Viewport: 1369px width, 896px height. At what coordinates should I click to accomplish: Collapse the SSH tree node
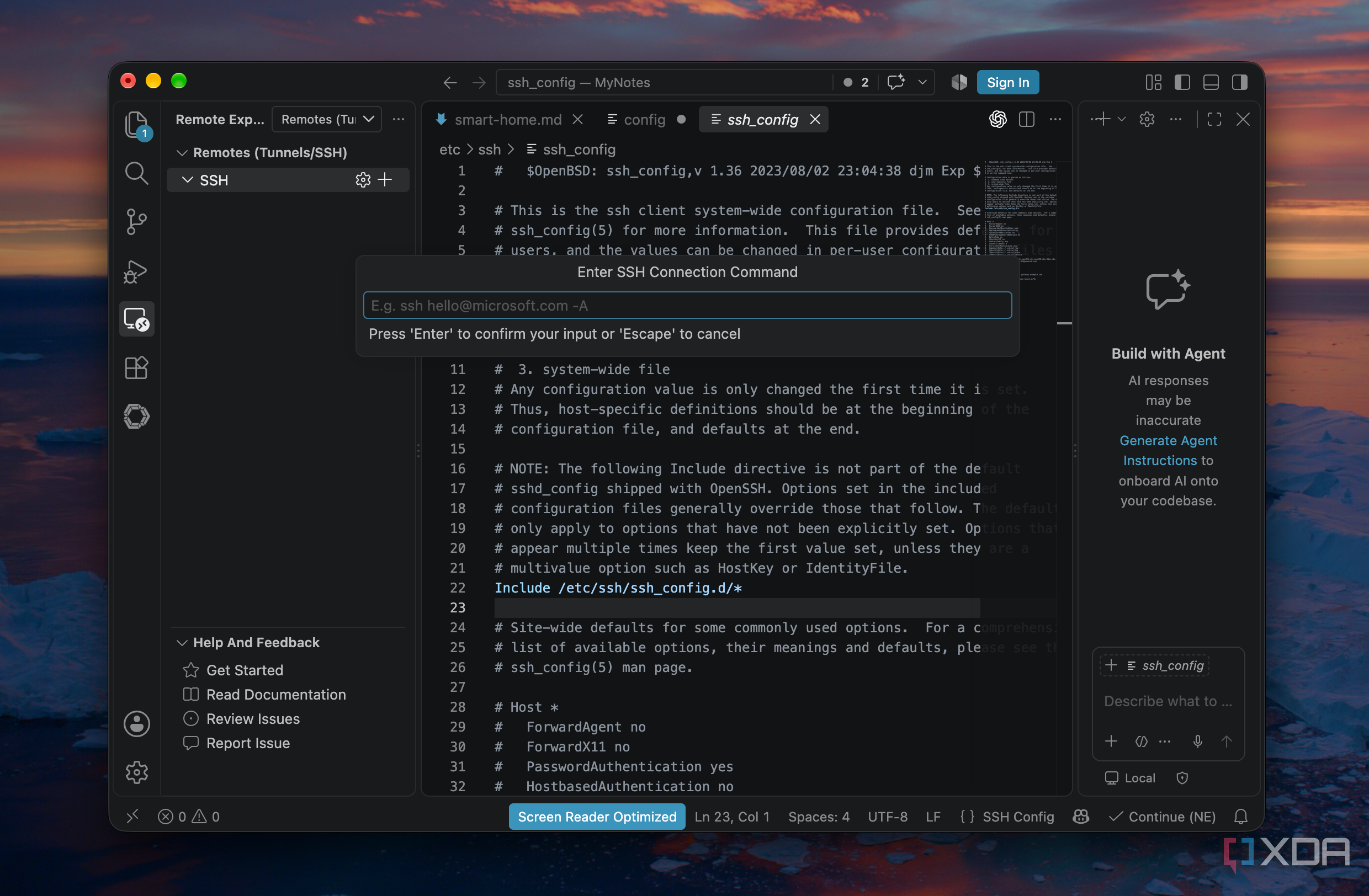[187, 180]
